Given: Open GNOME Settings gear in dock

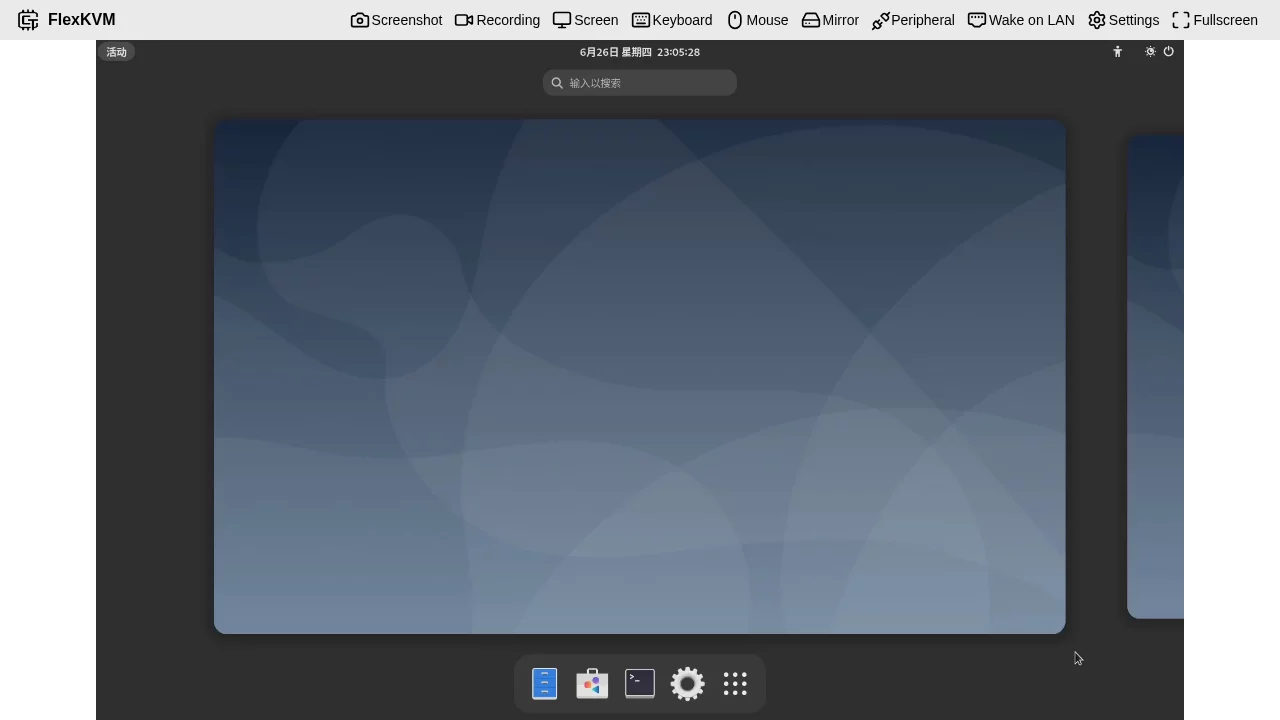Looking at the screenshot, I should click(688, 684).
